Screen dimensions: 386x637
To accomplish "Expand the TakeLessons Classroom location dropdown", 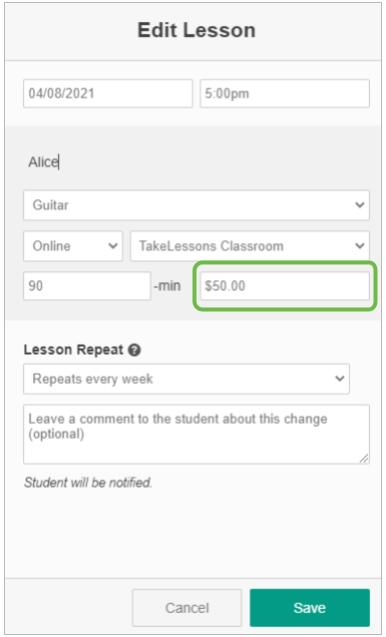I will pos(250,246).
